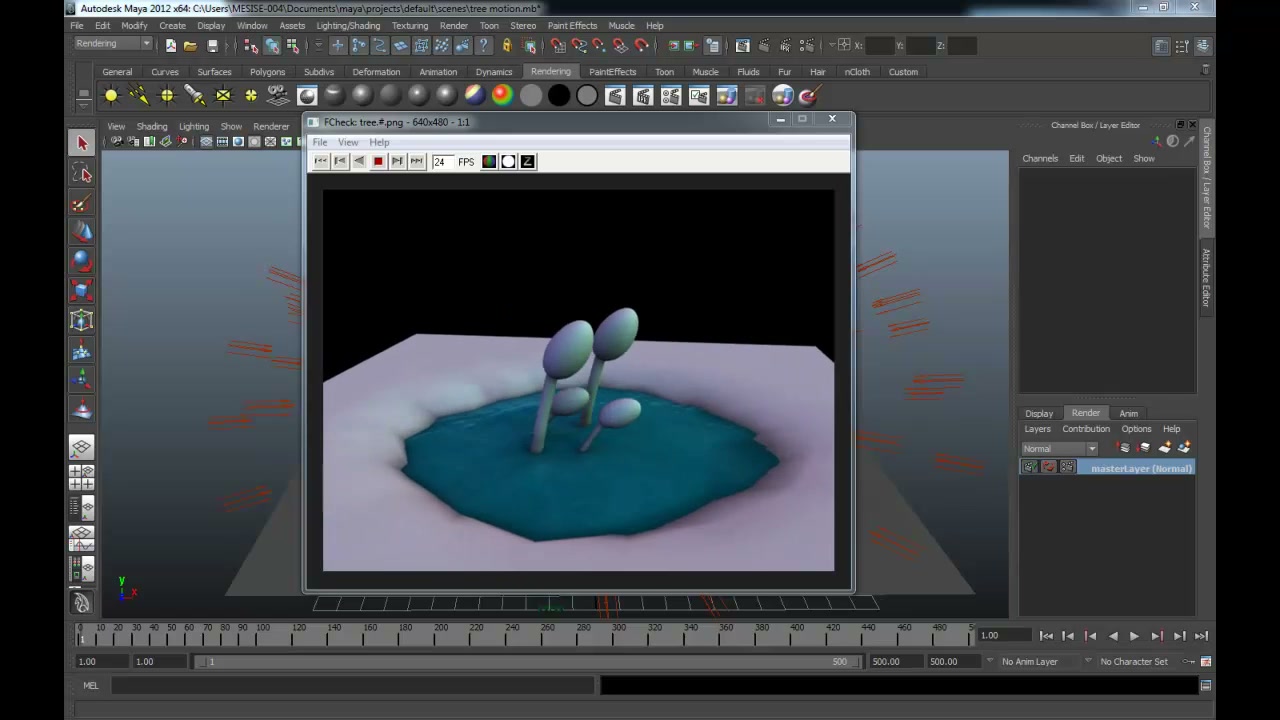This screenshot has width=1280, height=720.
Task: Click the range slider bar handle
Action: [528, 661]
